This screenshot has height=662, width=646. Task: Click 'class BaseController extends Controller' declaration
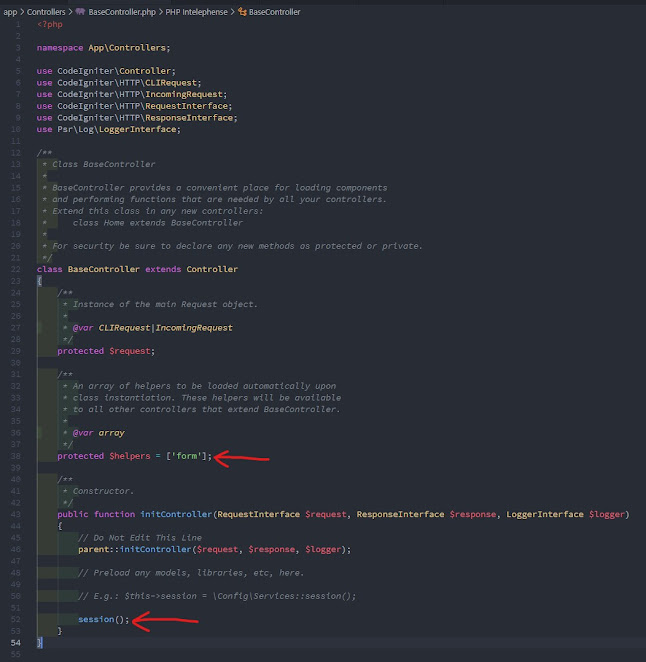click(137, 269)
